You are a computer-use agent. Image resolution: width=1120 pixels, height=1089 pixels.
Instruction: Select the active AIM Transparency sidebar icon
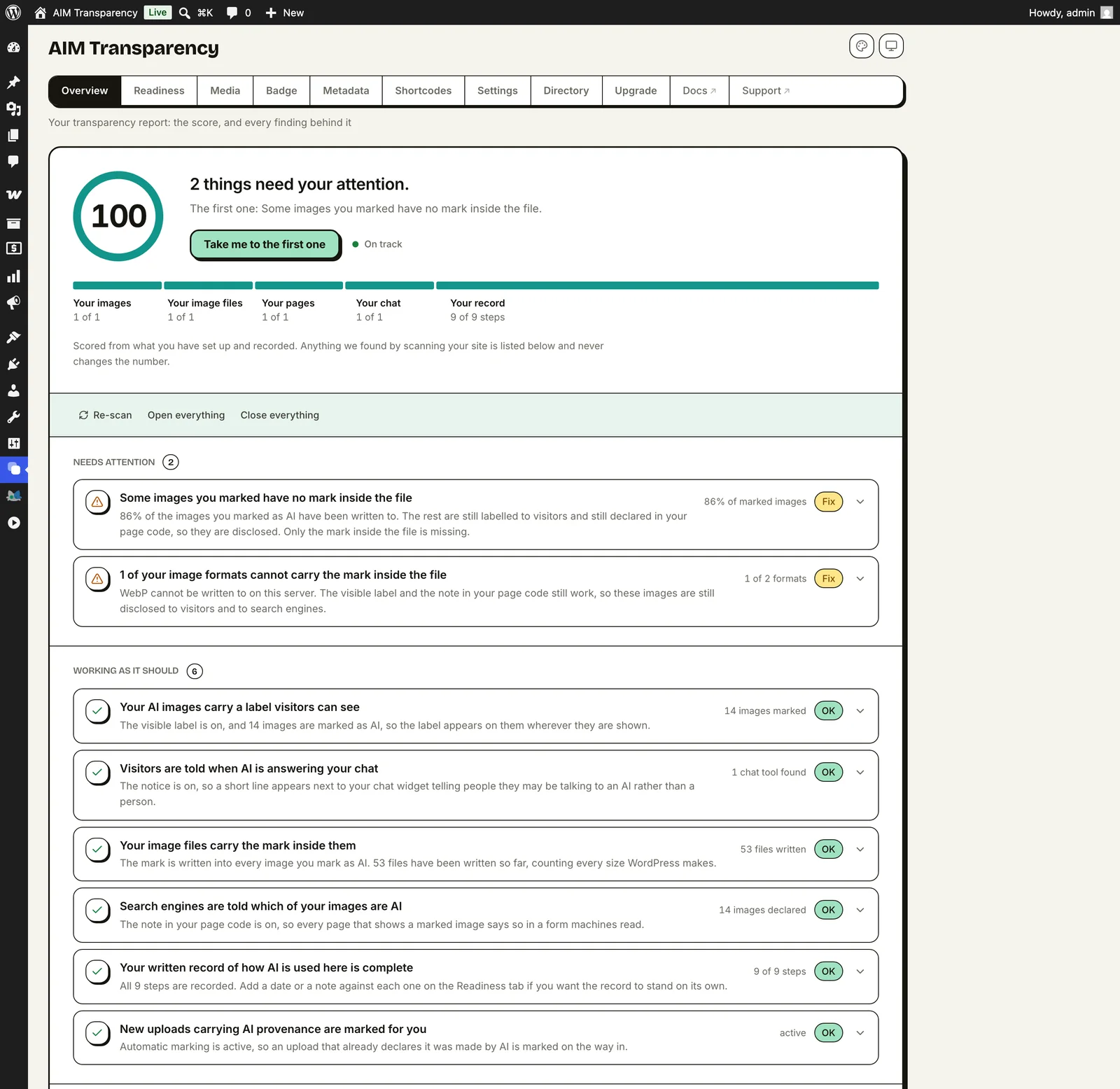13,470
